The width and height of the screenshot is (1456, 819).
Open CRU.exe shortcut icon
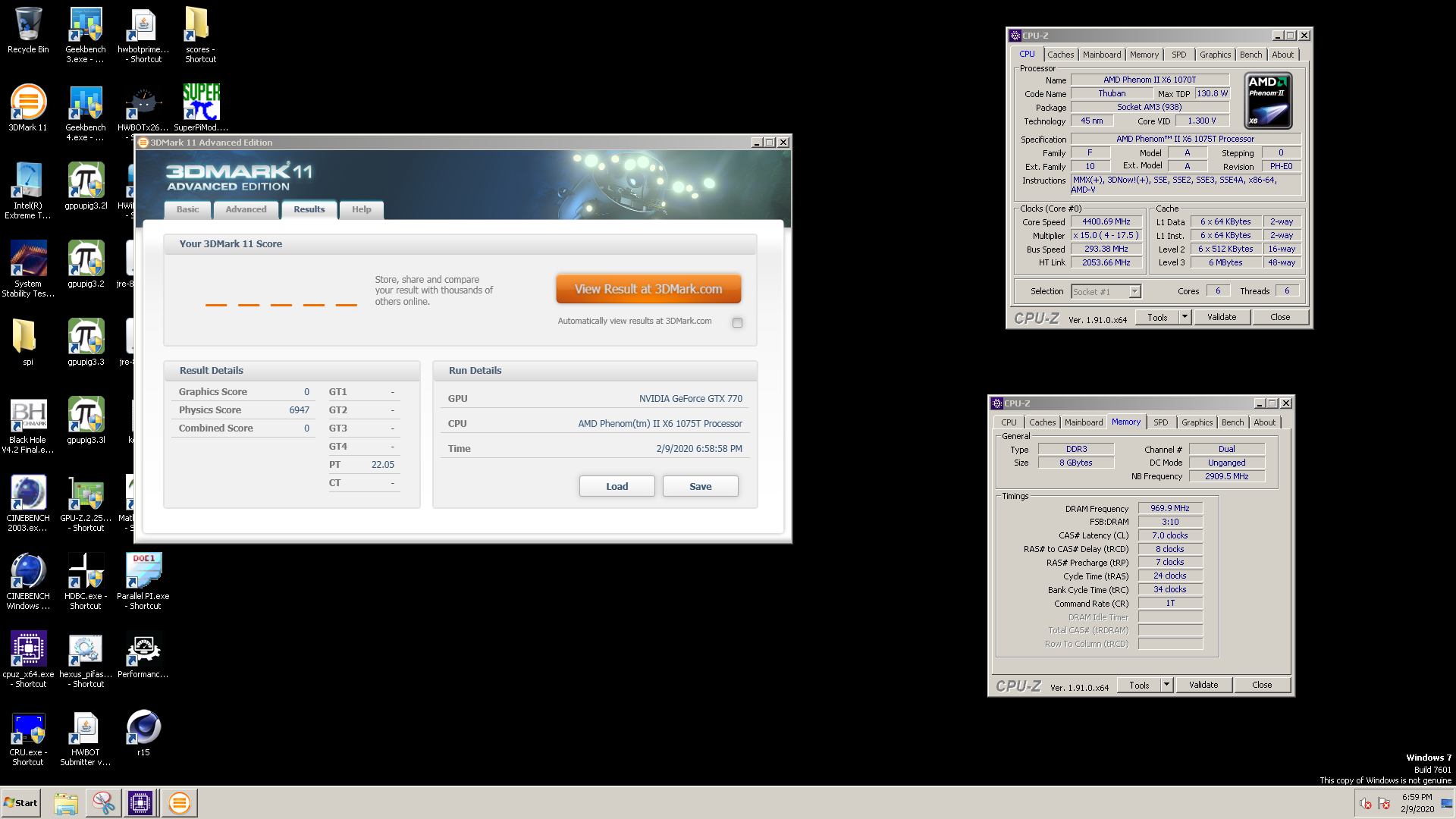tap(28, 738)
